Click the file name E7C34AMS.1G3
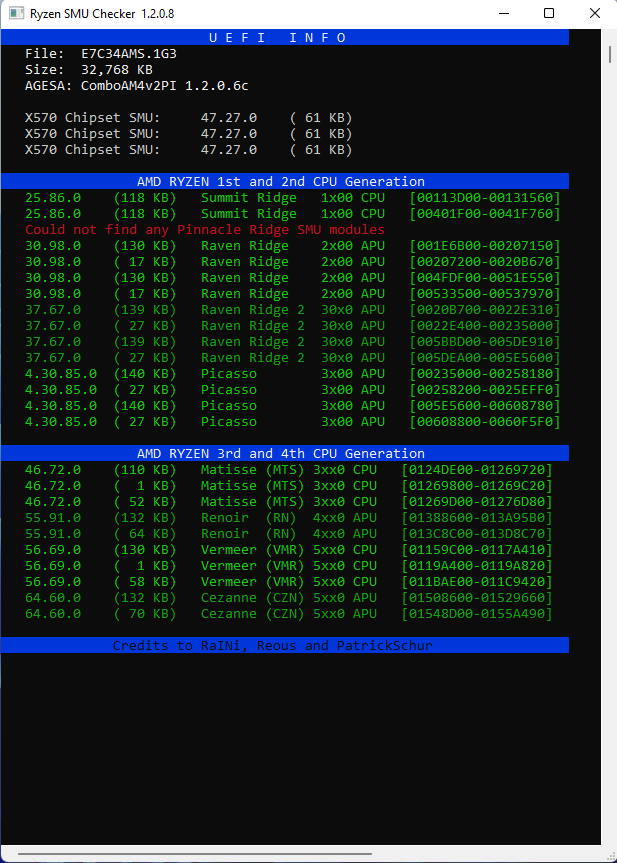This screenshot has width=617, height=863. click(x=129, y=54)
